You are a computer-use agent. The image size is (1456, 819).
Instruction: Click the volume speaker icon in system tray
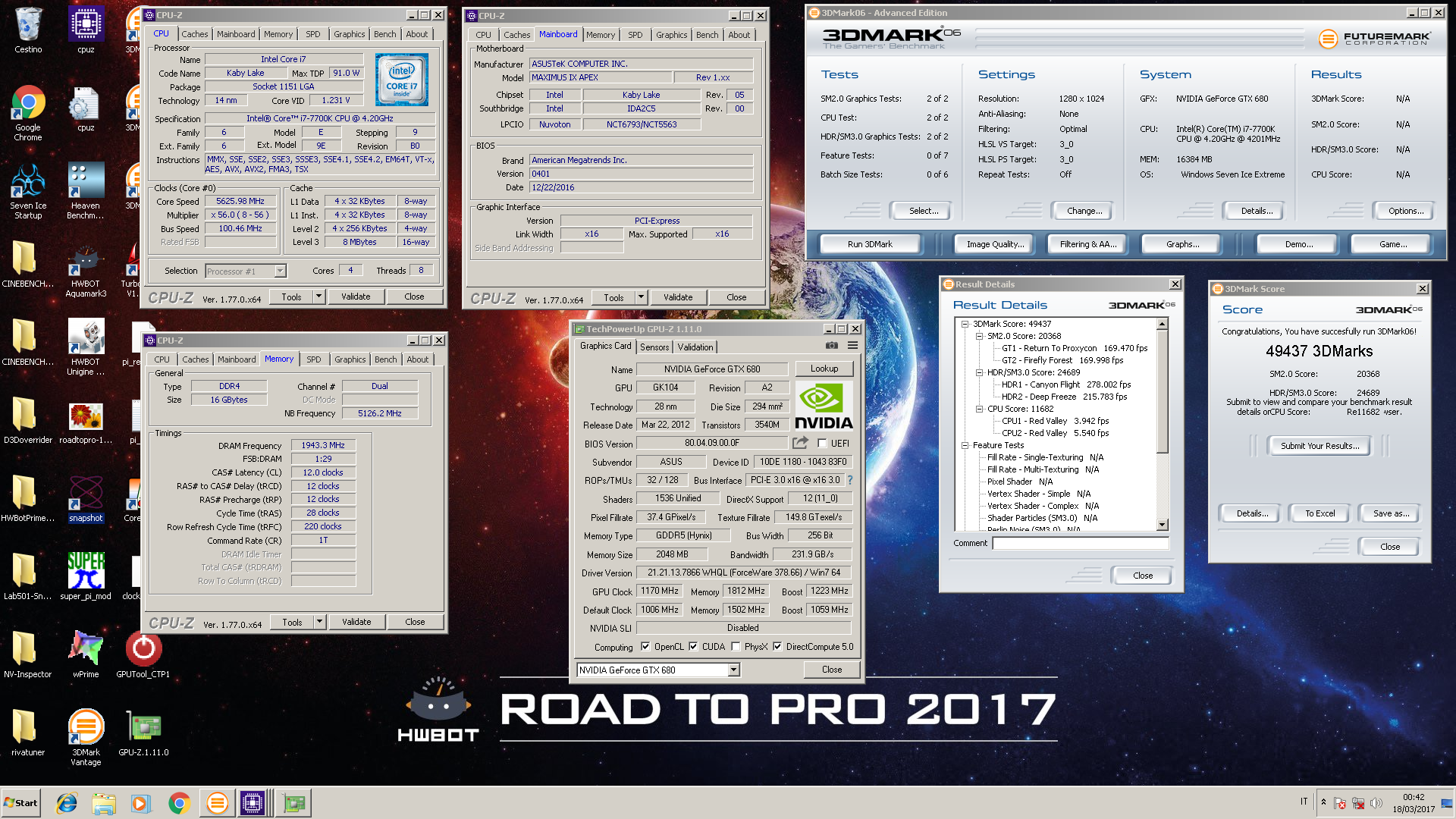(1376, 803)
